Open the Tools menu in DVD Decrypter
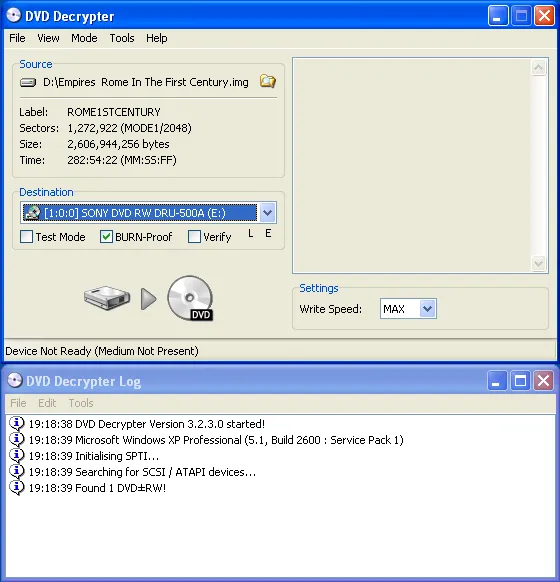This screenshot has width=560, height=582. (122, 38)
